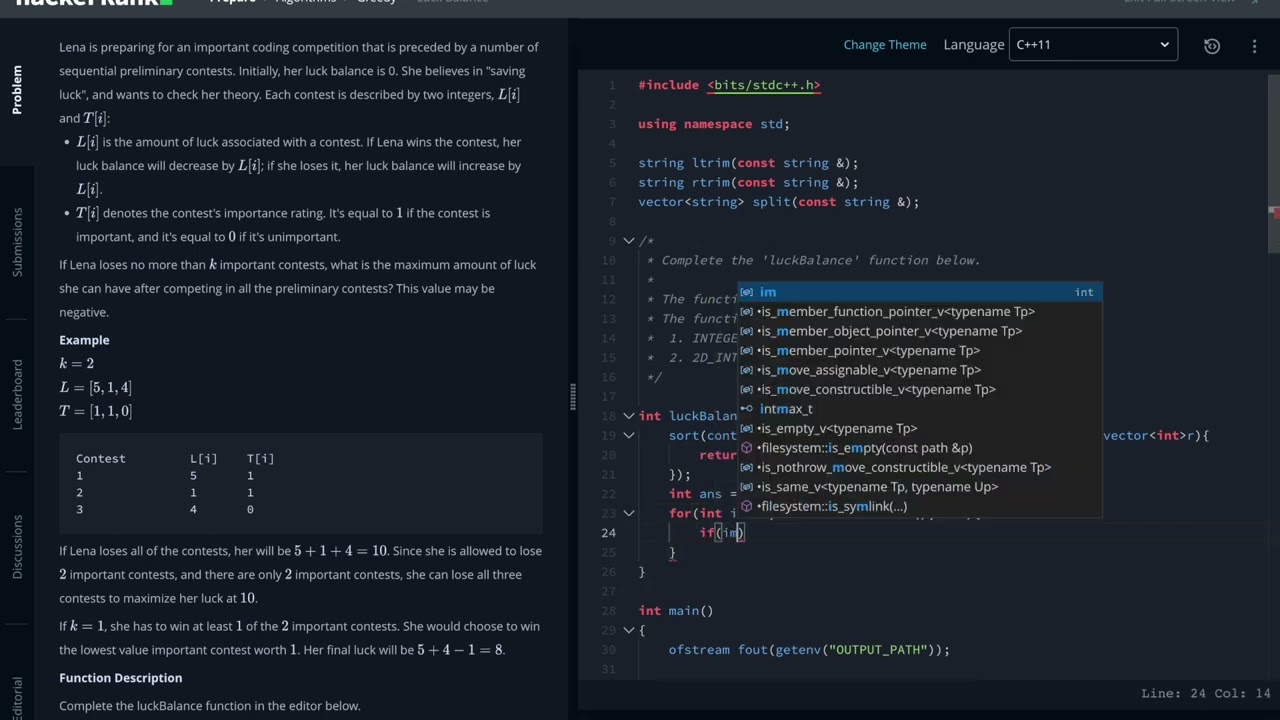Choose is_member_function_pointer_v suggestion

[x=919, y=311]
